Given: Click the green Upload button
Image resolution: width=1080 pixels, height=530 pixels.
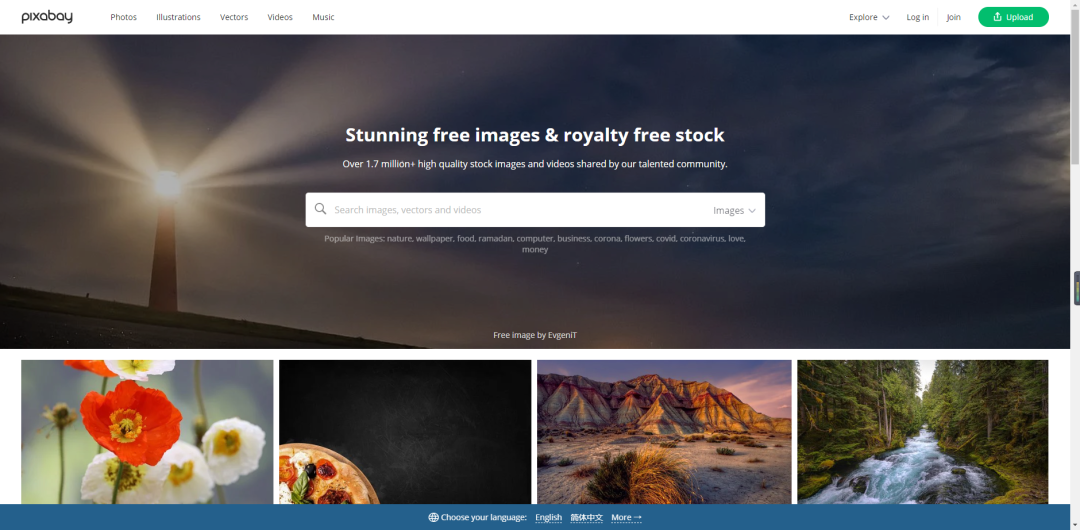Looking at the screenshot, I should 1013,17.
